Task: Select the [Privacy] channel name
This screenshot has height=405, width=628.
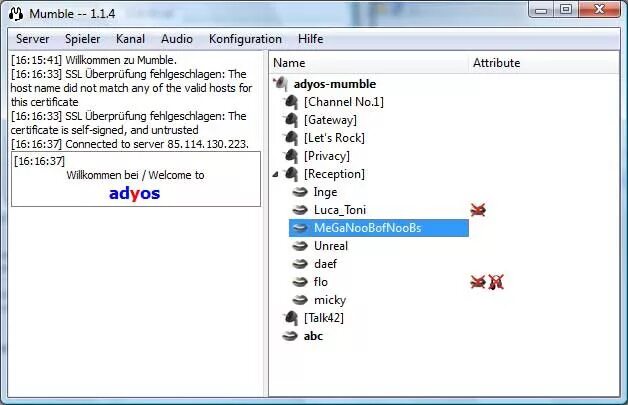Action: (x=327, y=156)
